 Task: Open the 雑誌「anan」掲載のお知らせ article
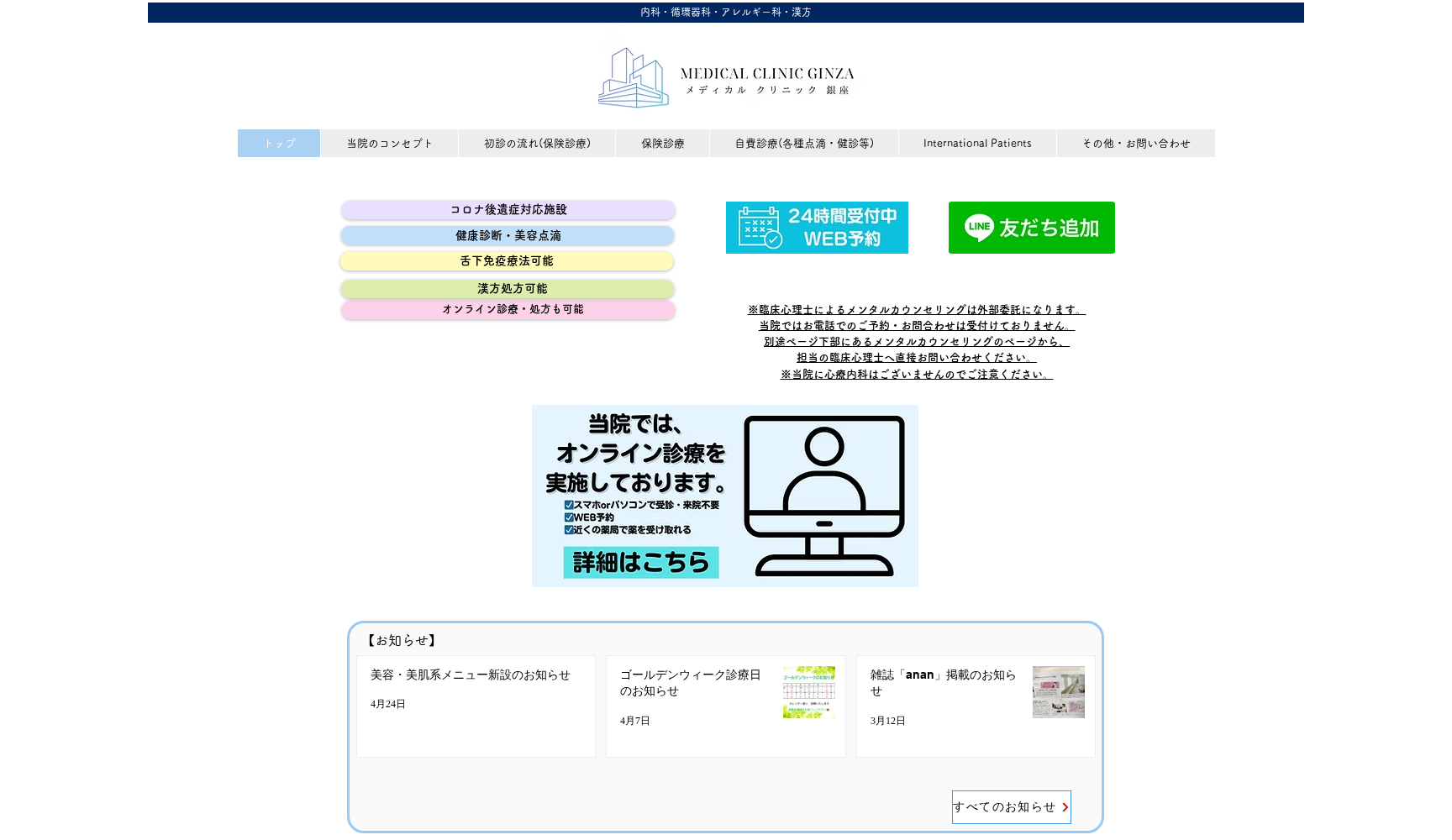coord(943,682)
